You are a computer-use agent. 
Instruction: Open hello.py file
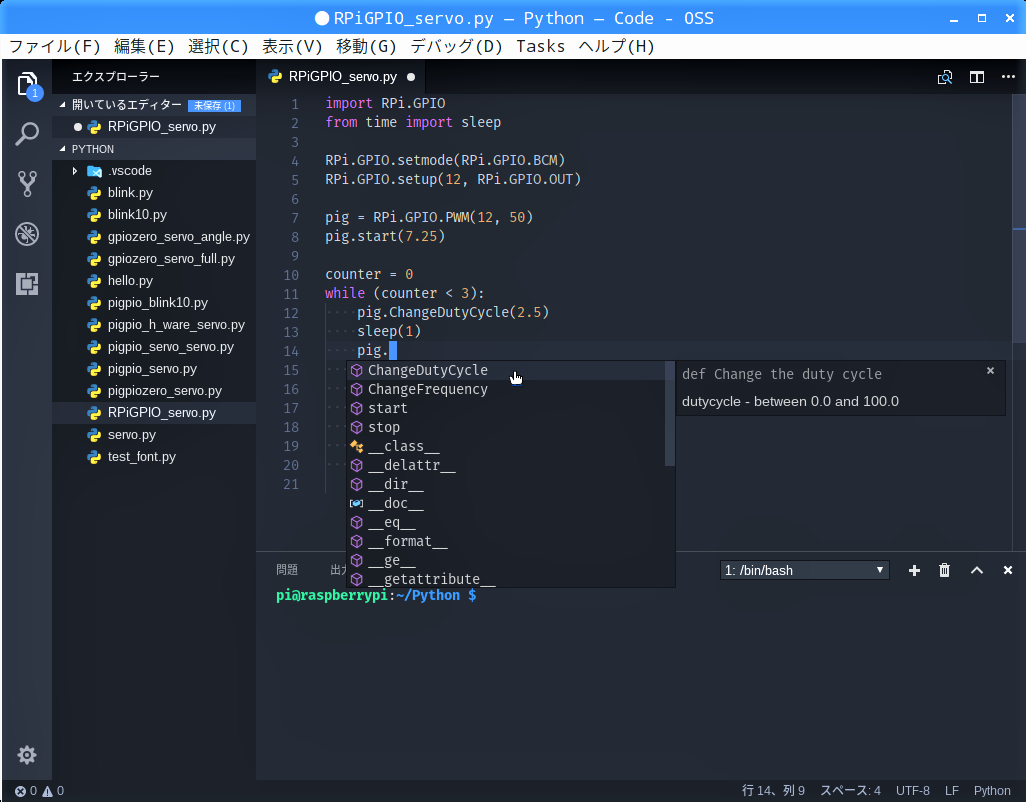(x=154, y=281)
